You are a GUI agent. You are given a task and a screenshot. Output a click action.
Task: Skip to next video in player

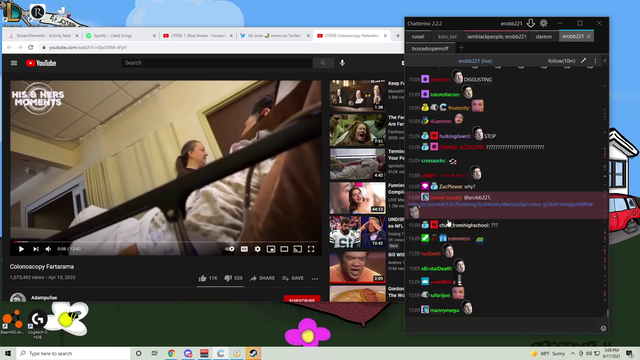pyautogui.click(x=36, y=249)
